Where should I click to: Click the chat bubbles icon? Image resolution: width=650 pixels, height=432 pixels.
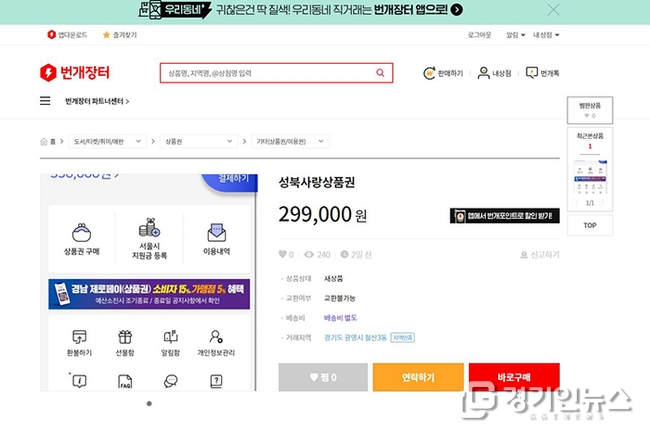(x=170, y=381)
